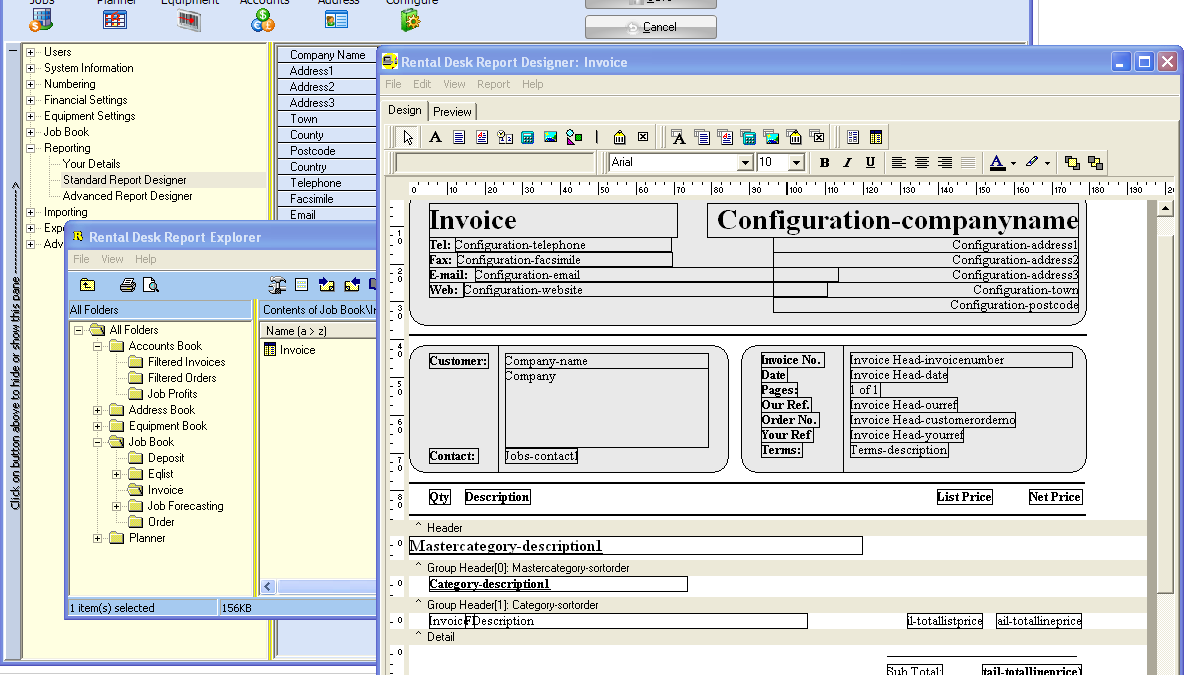The width and height of the screenshot is (1186, 675).
Task: Open the font color picker arrow
Action: pos(1013,163)
